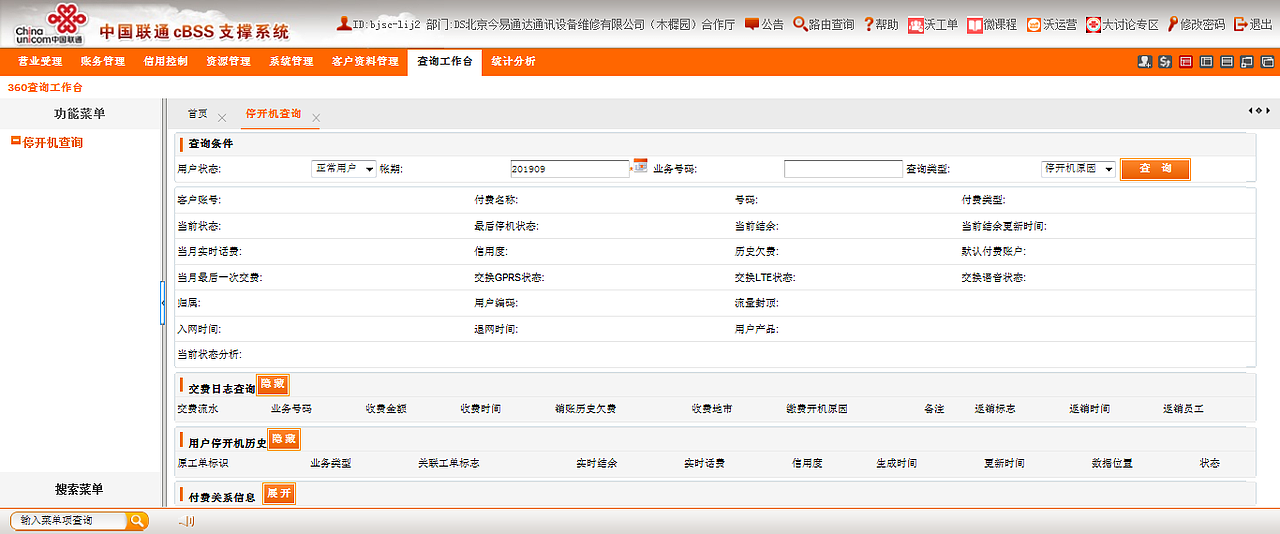Click the user ID avatar icon

(x=343, y=23)
